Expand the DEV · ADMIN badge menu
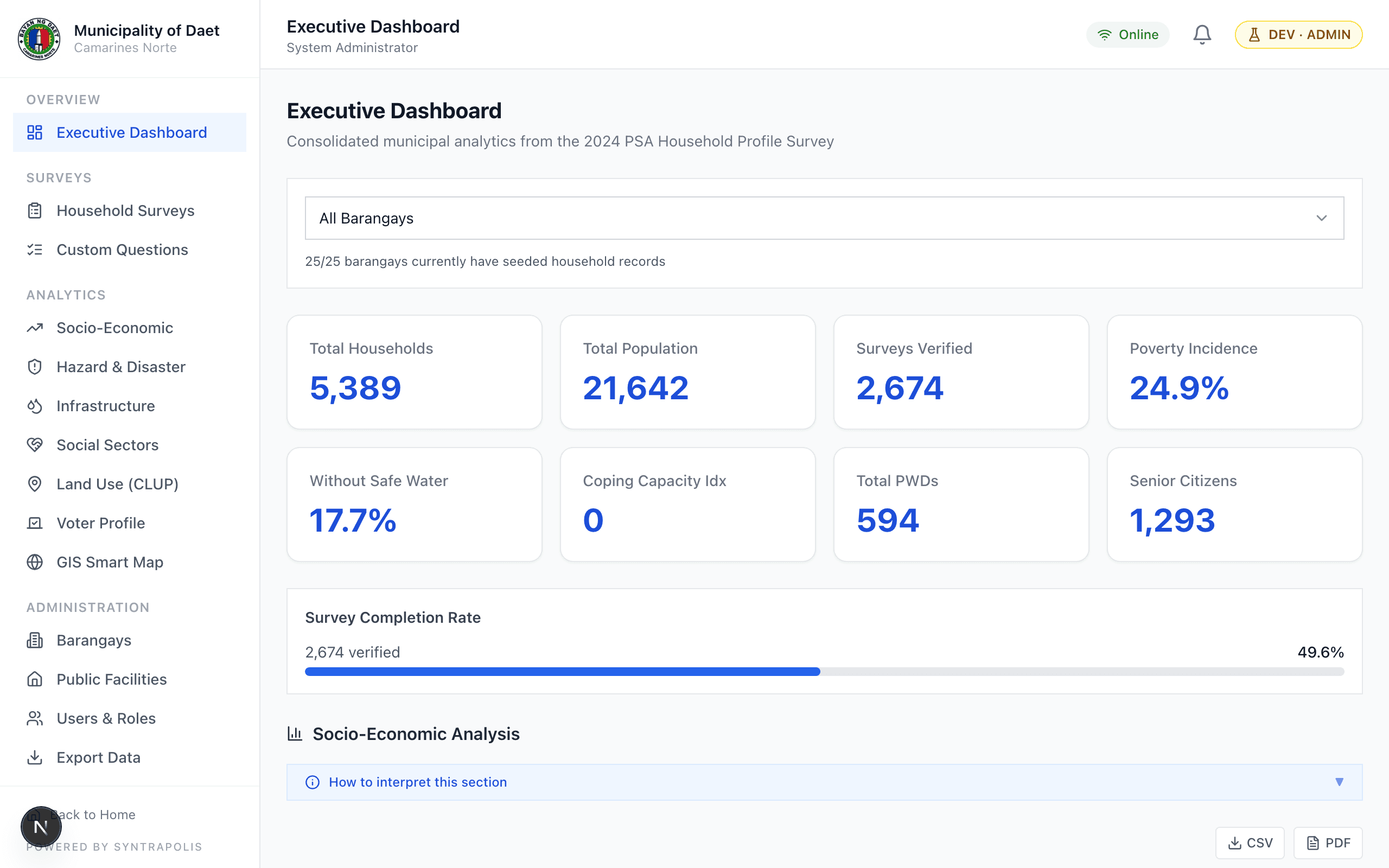This screenshot has width=1389, height=868. 1298,34
